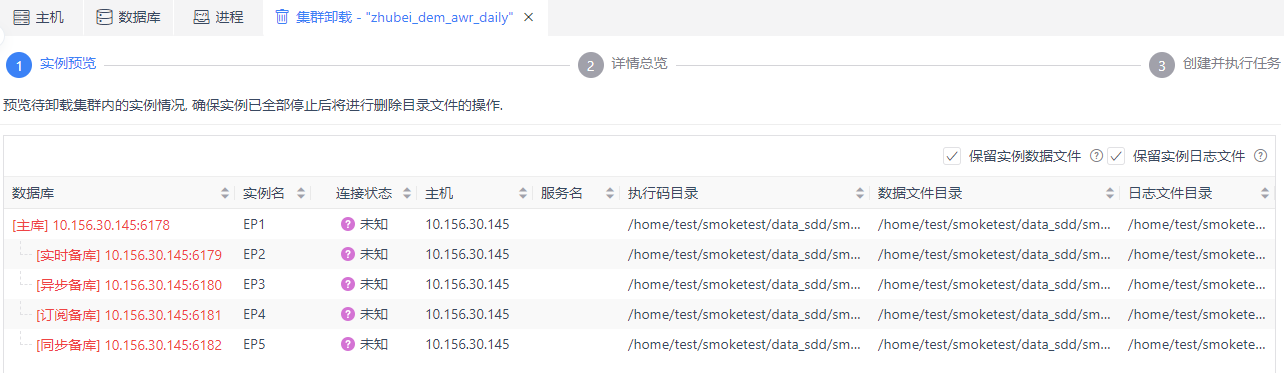Viewport: 1284px width, 373px height.
Task: Go to step 2 详情总览
Action: (x=623, y=64)
